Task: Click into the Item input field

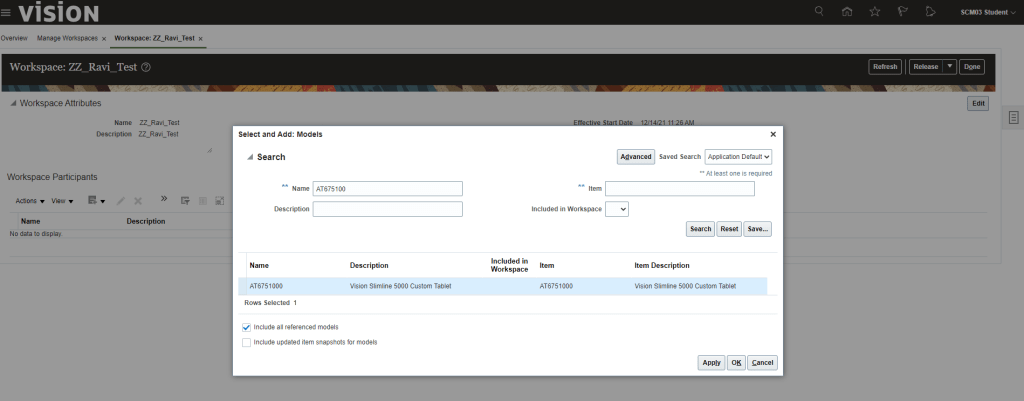Action: 679,189
